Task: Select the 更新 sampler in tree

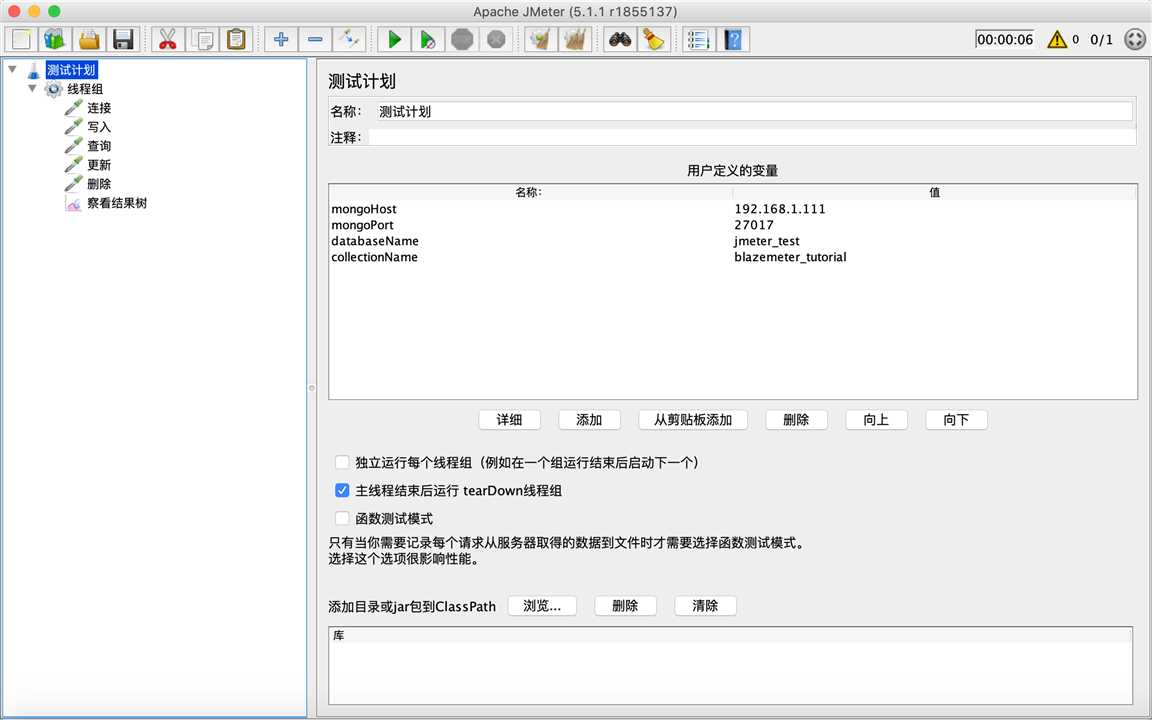Action: pyautogui.click(x=98, y=165)
